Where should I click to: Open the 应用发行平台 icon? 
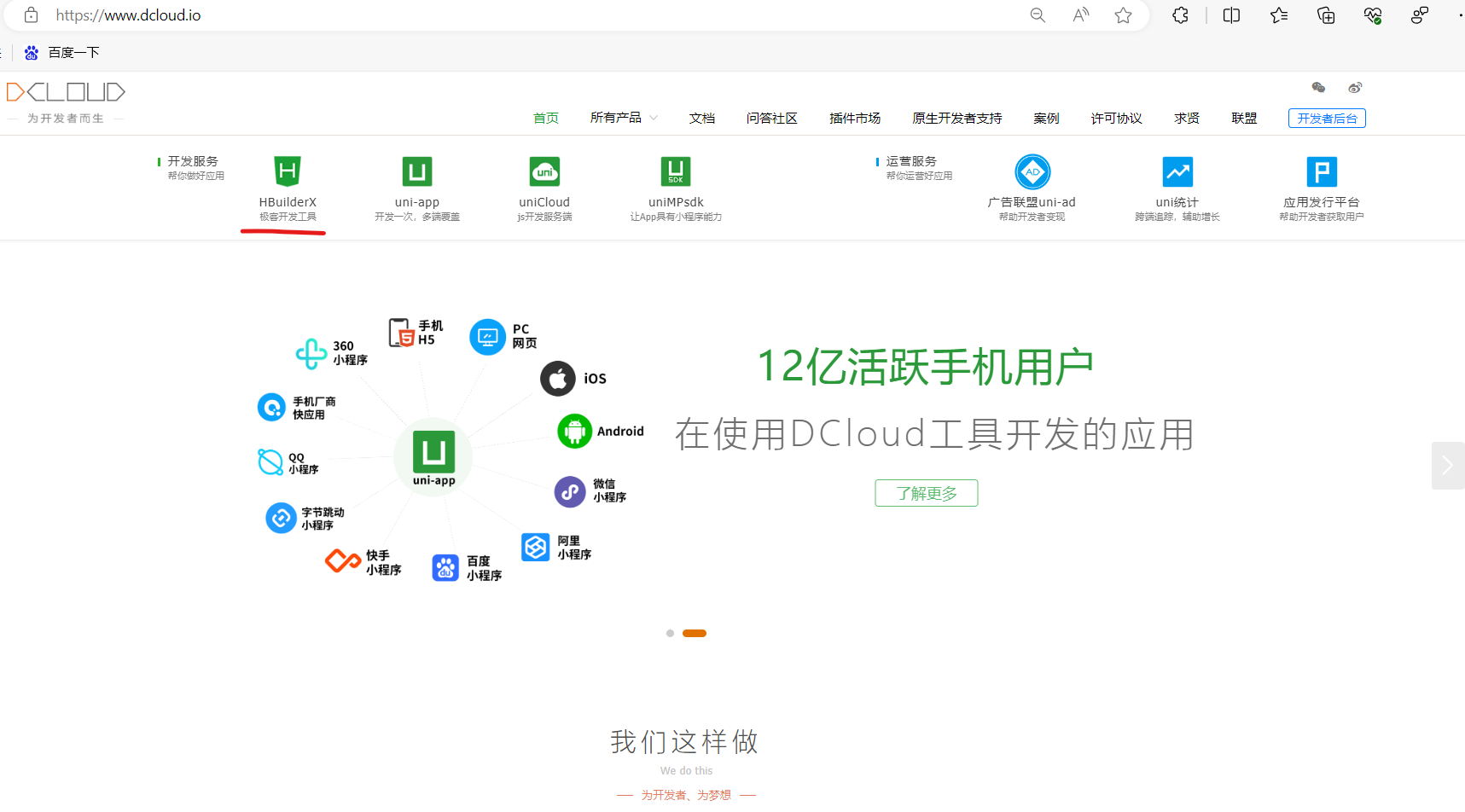(x=1322, y=171)
